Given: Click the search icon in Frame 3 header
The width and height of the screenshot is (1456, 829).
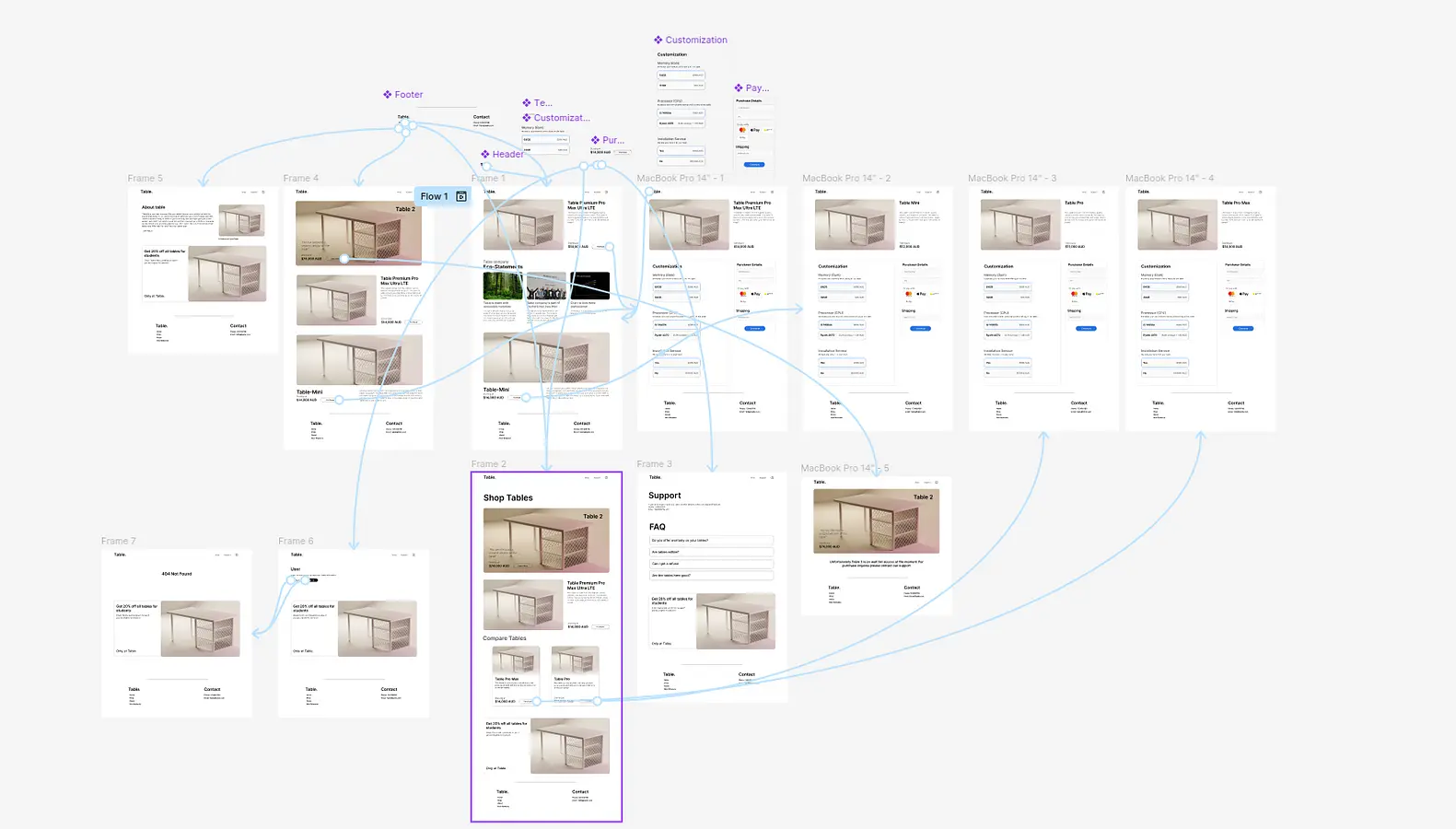Looking at the screenshot, I should [x=772, y=478].
